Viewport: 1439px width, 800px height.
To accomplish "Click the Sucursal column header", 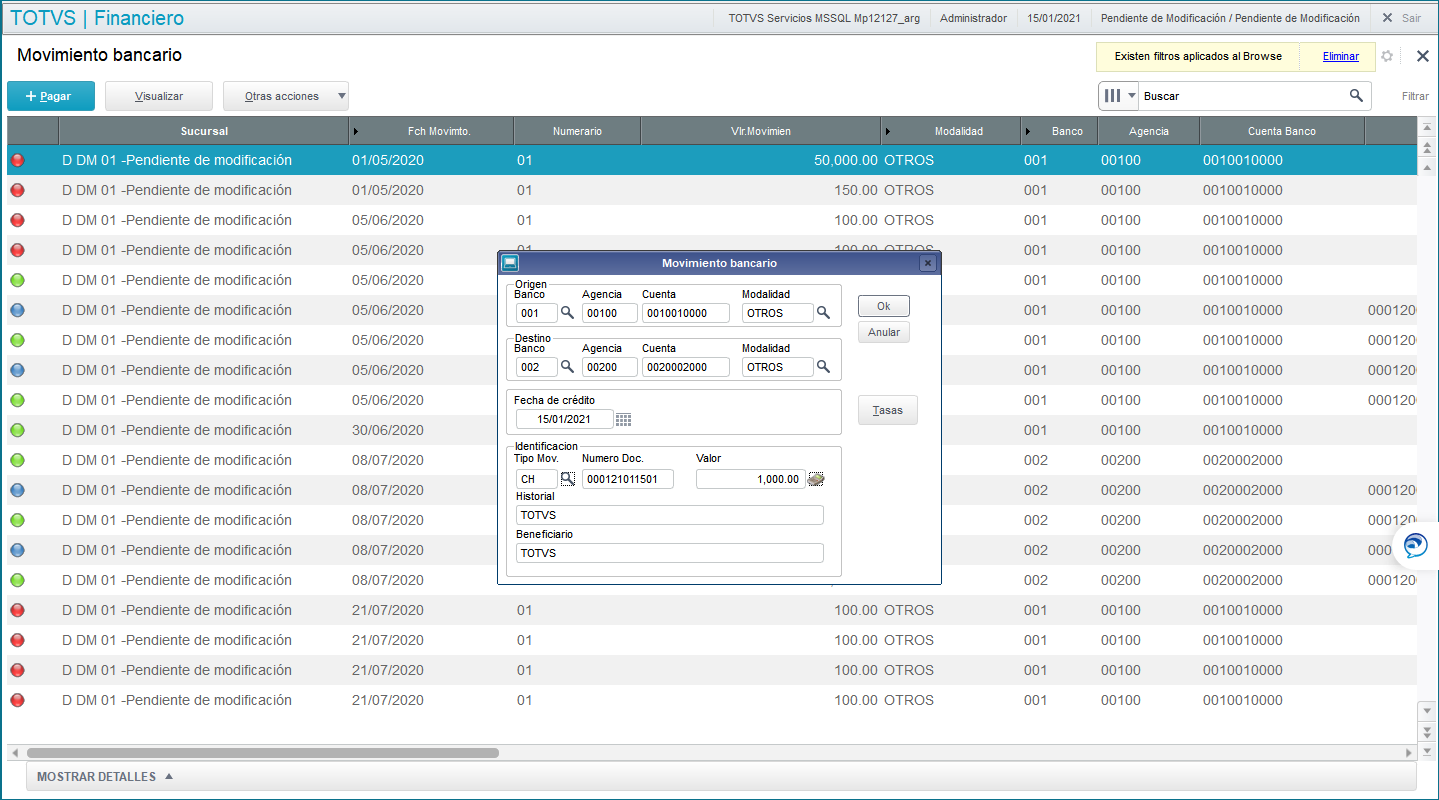I will pos(204,131).
